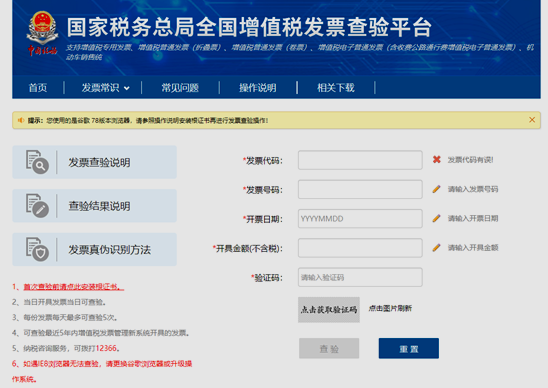Image resolution: width=548 pixels, height=388 pixels.
Task: Click the pencil icon beside 请输入开具金额
Action: pos(436,248)
